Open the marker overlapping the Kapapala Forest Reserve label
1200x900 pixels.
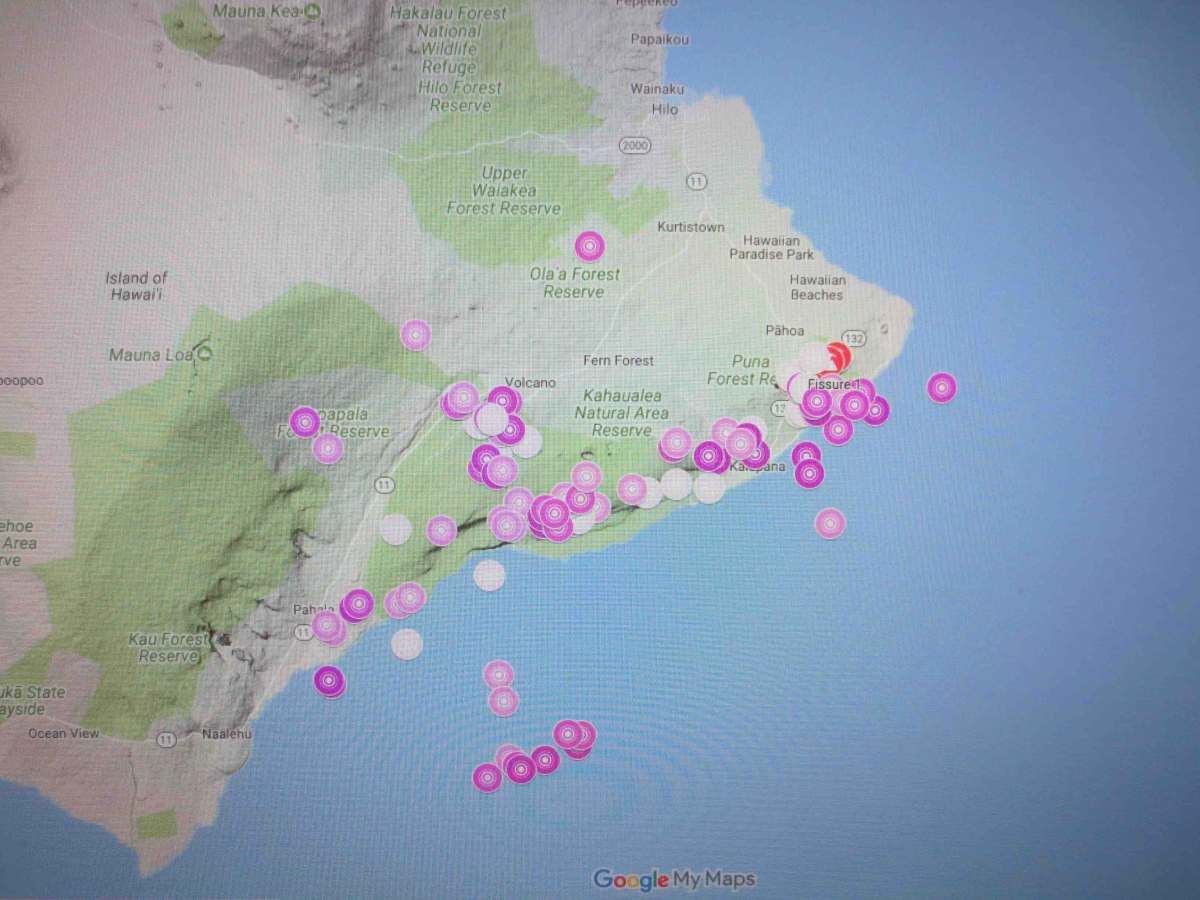(305, 422)
